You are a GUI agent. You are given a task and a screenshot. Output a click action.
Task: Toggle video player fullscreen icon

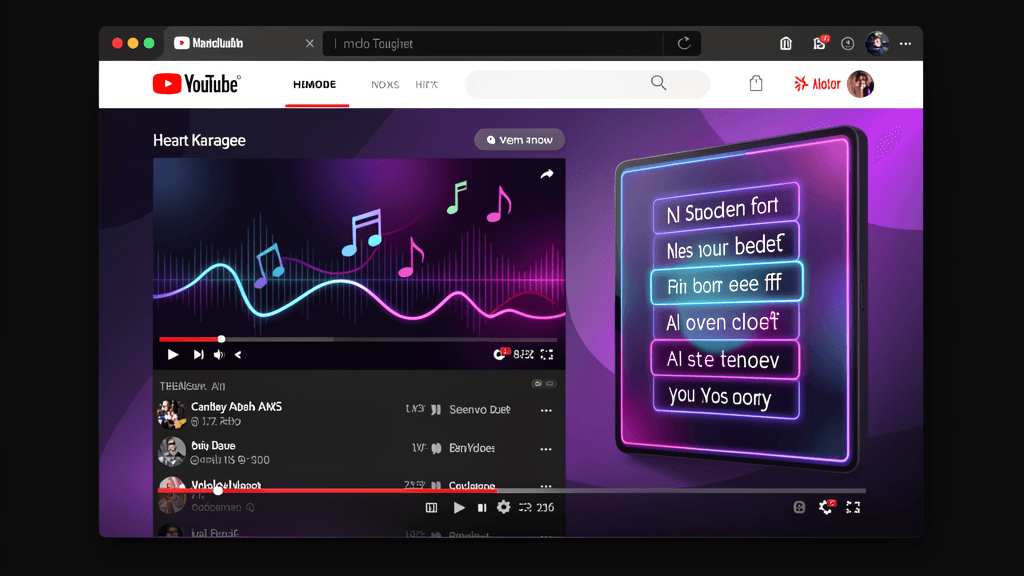547,355
